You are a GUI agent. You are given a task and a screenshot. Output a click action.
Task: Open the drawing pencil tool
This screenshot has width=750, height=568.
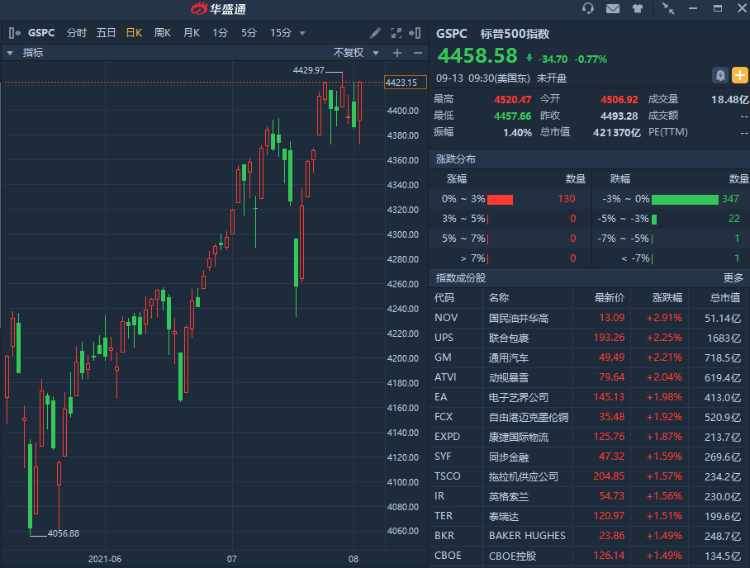[x=375, y=32]
